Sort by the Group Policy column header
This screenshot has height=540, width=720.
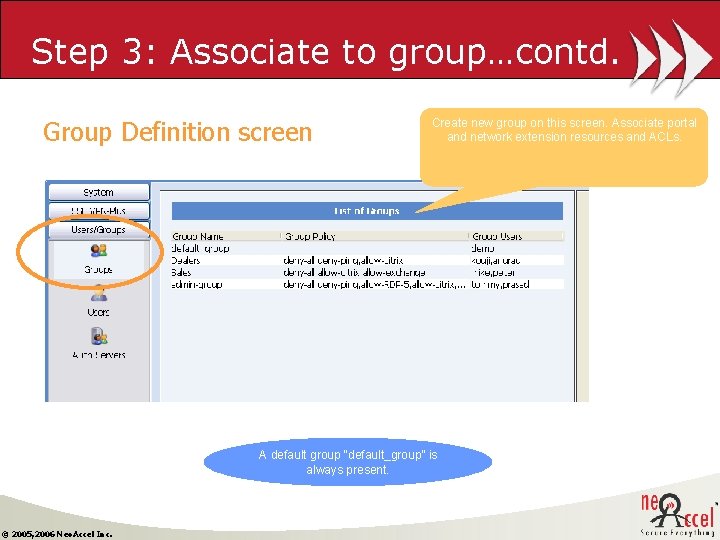click(x=375, y=236)
